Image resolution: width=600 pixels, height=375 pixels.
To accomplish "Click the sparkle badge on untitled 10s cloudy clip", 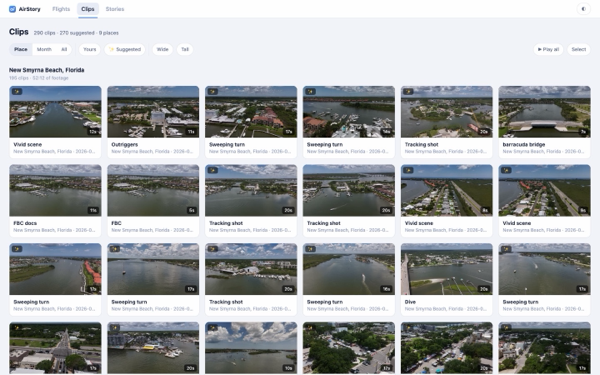I will (212, 328).
